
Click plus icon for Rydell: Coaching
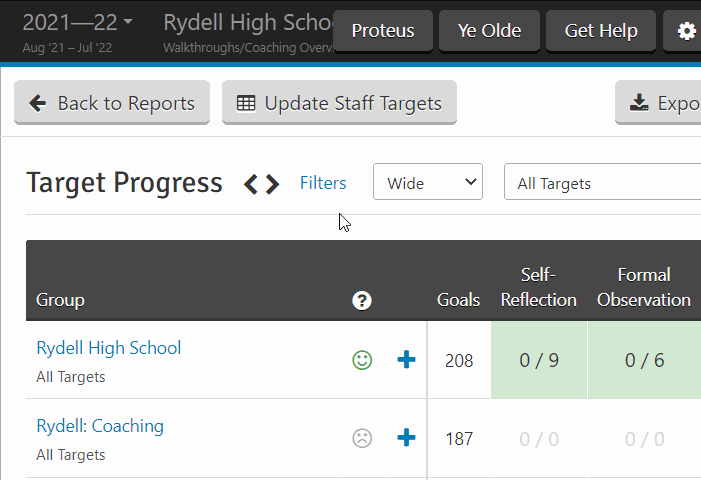tap(406, 438)
